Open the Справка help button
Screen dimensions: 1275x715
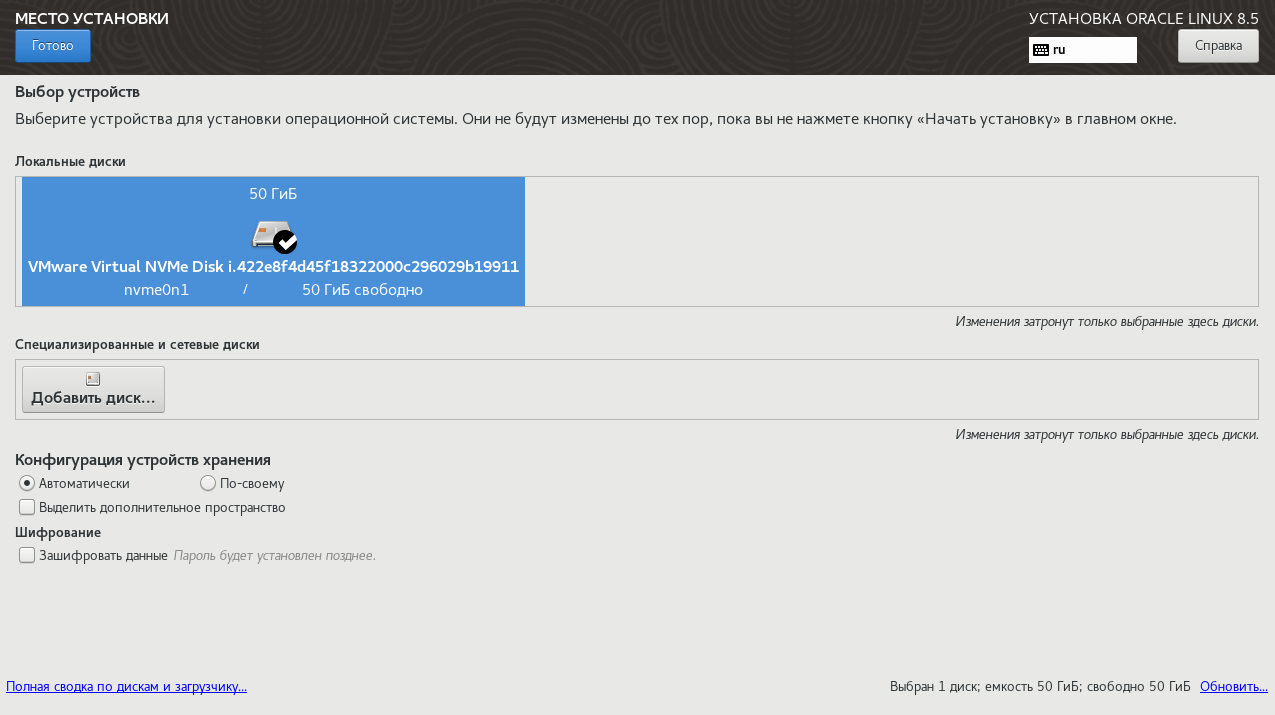[1218, 46]
